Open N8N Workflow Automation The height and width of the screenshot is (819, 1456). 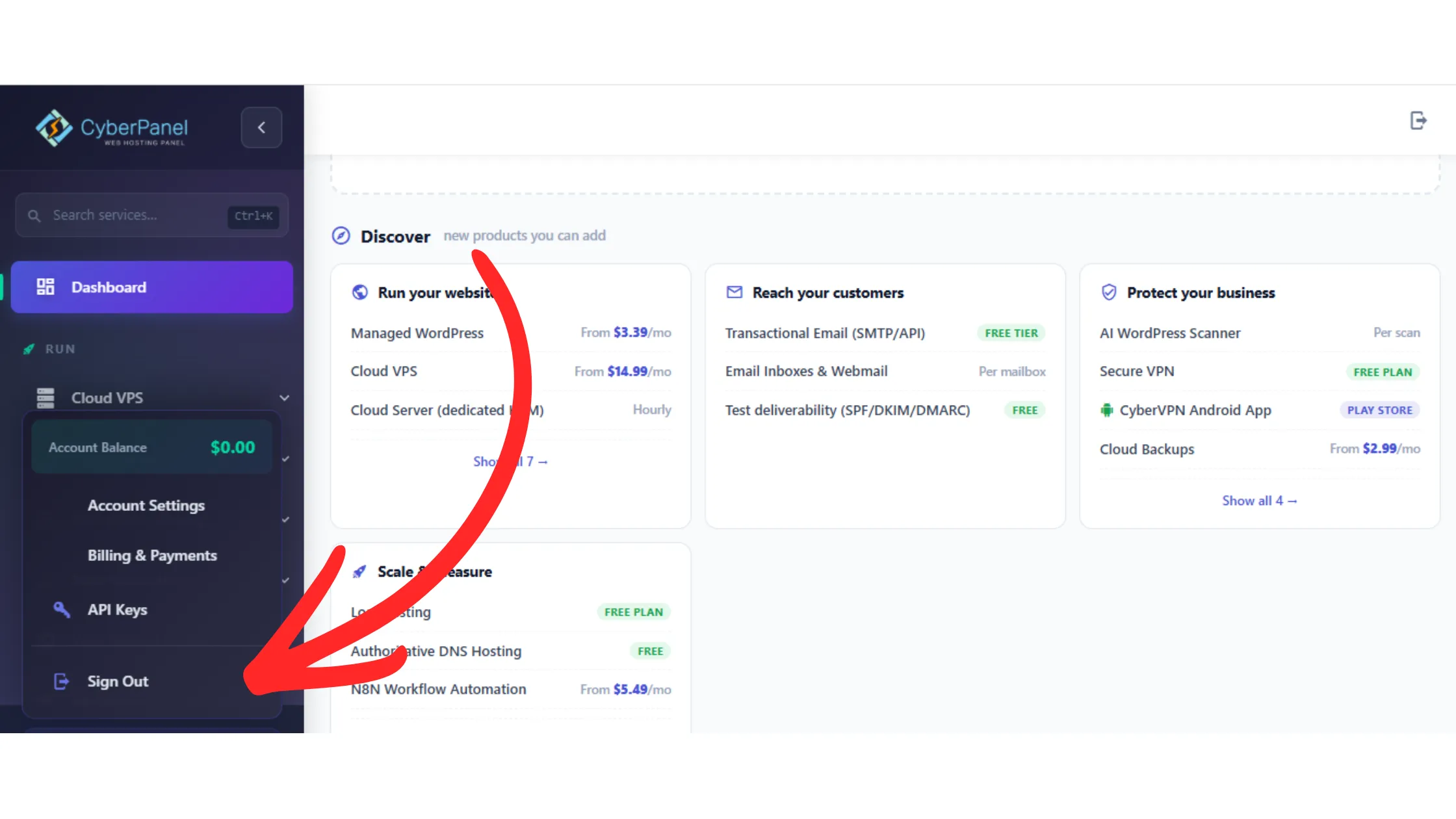[x=439, y=689]
